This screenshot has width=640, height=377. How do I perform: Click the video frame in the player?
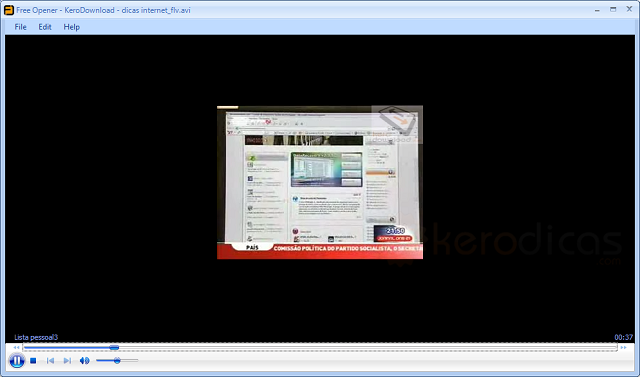(320, 182)
